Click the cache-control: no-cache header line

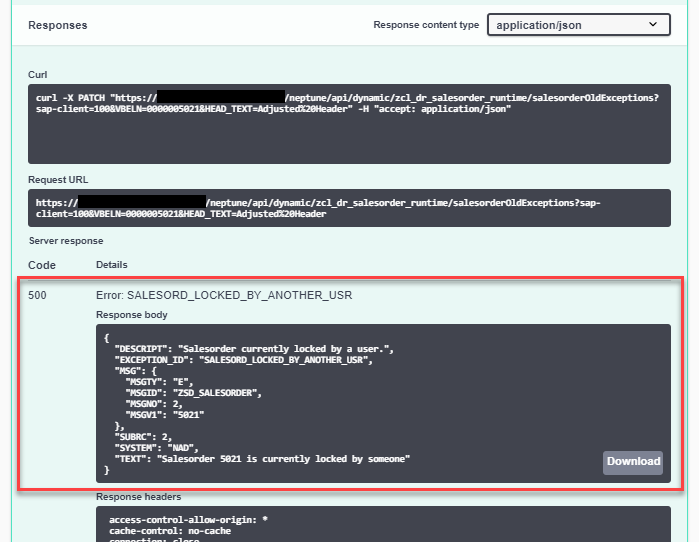170,531
